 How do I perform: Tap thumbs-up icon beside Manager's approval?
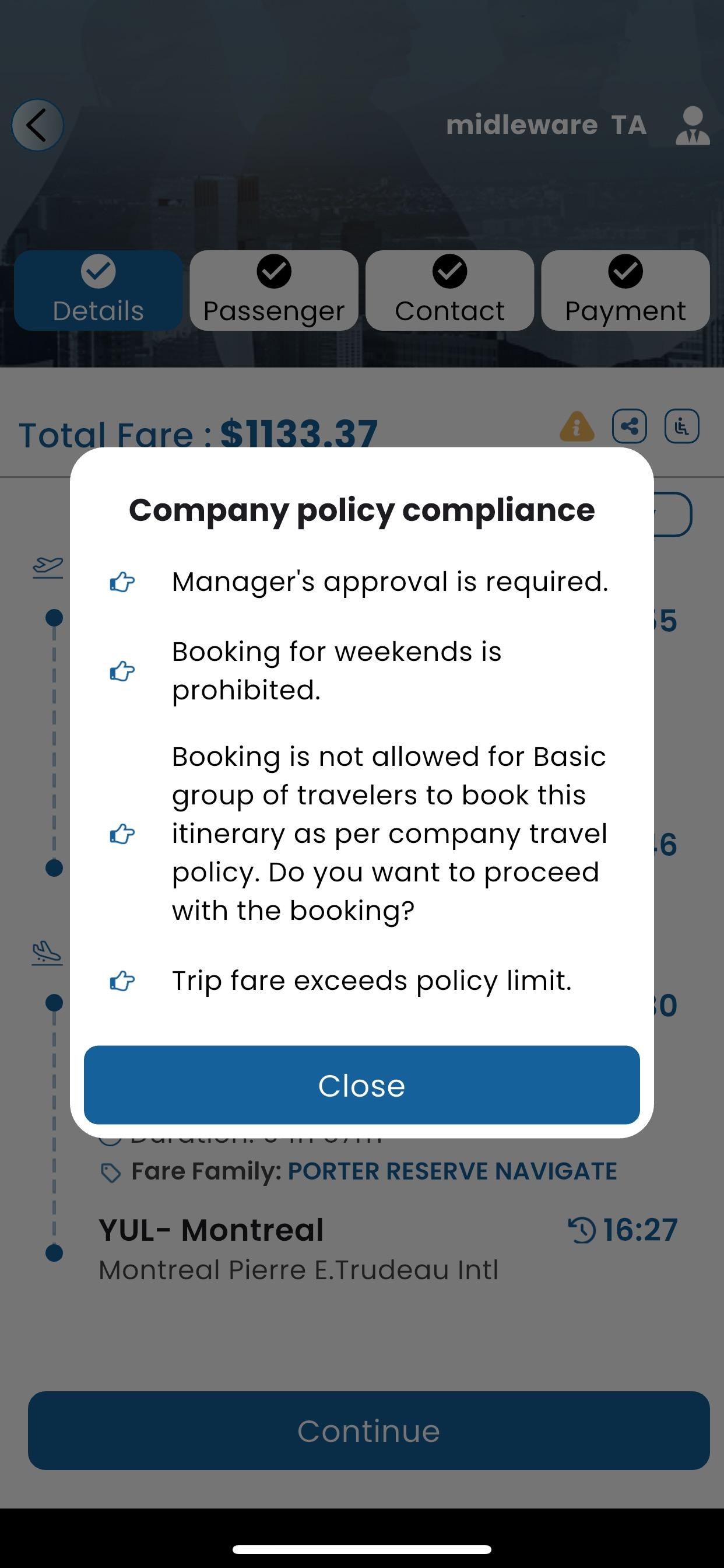(x=122, y=582)
